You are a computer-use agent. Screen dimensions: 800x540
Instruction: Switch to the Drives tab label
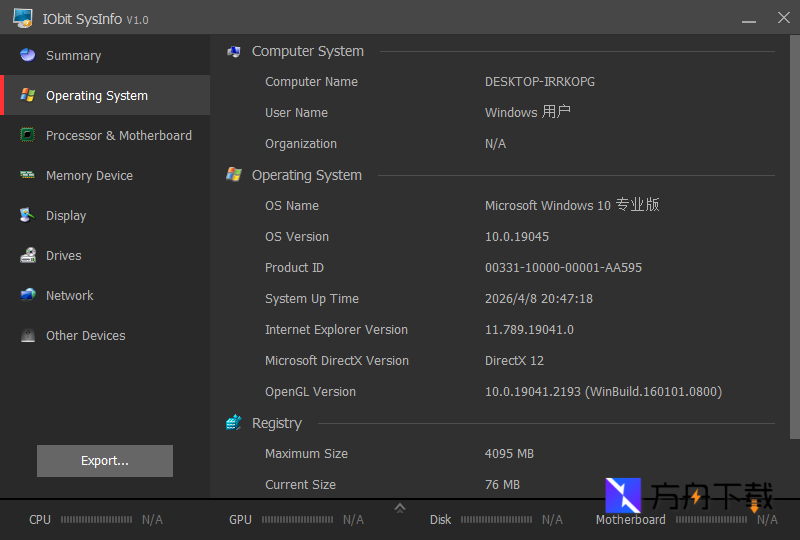pos(64,255)
